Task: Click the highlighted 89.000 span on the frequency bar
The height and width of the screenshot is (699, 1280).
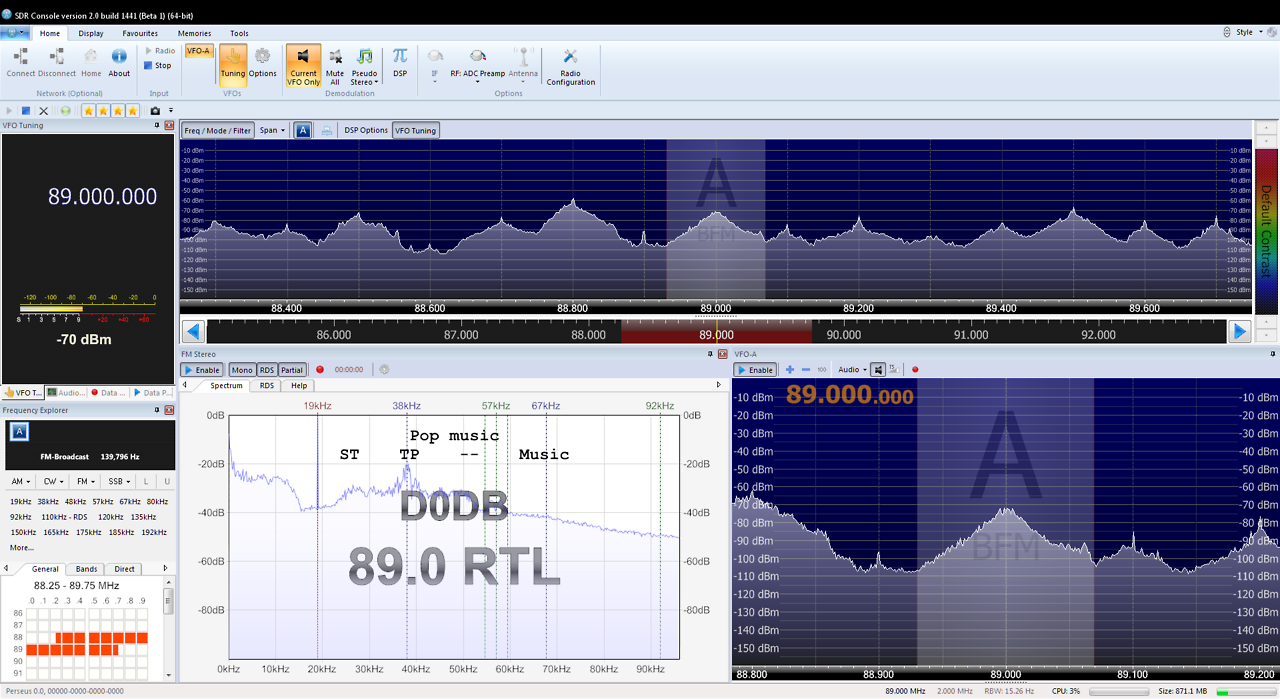Action: [x=716, y=332]
